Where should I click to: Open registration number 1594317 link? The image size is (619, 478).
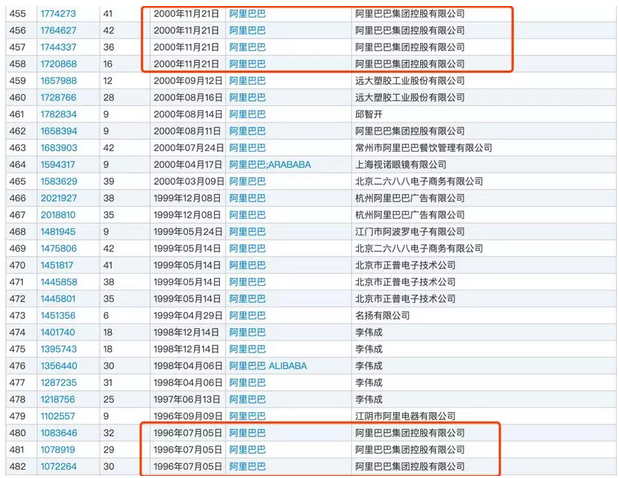coord(58,165)
